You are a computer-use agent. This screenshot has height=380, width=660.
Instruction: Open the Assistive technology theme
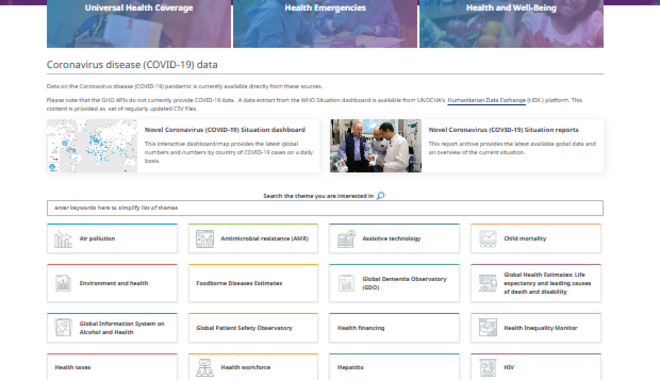394,239
